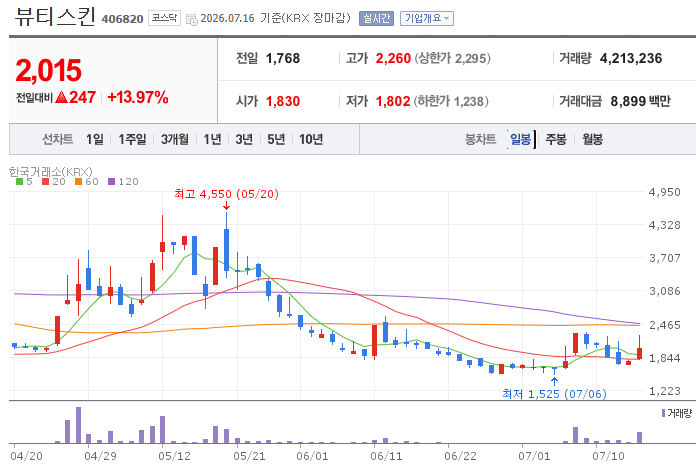Select the 1일 line chart period
Image resolution: width=696 pixels, height=473 pixels.
coord(95,139)
